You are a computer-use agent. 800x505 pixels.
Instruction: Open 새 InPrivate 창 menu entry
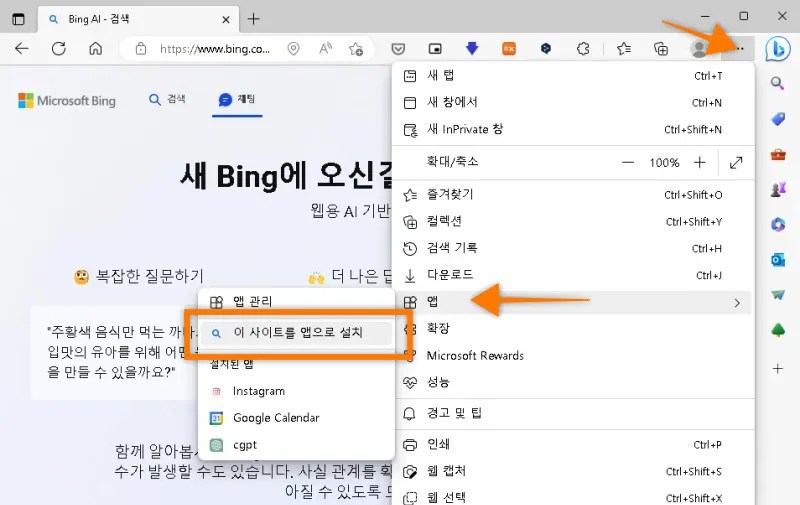573,129
